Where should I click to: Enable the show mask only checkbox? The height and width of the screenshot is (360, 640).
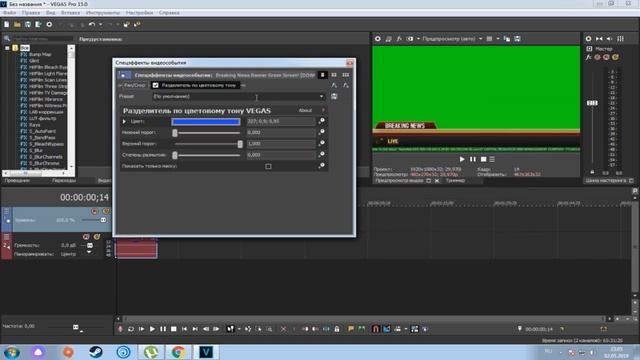pos(268,166)
